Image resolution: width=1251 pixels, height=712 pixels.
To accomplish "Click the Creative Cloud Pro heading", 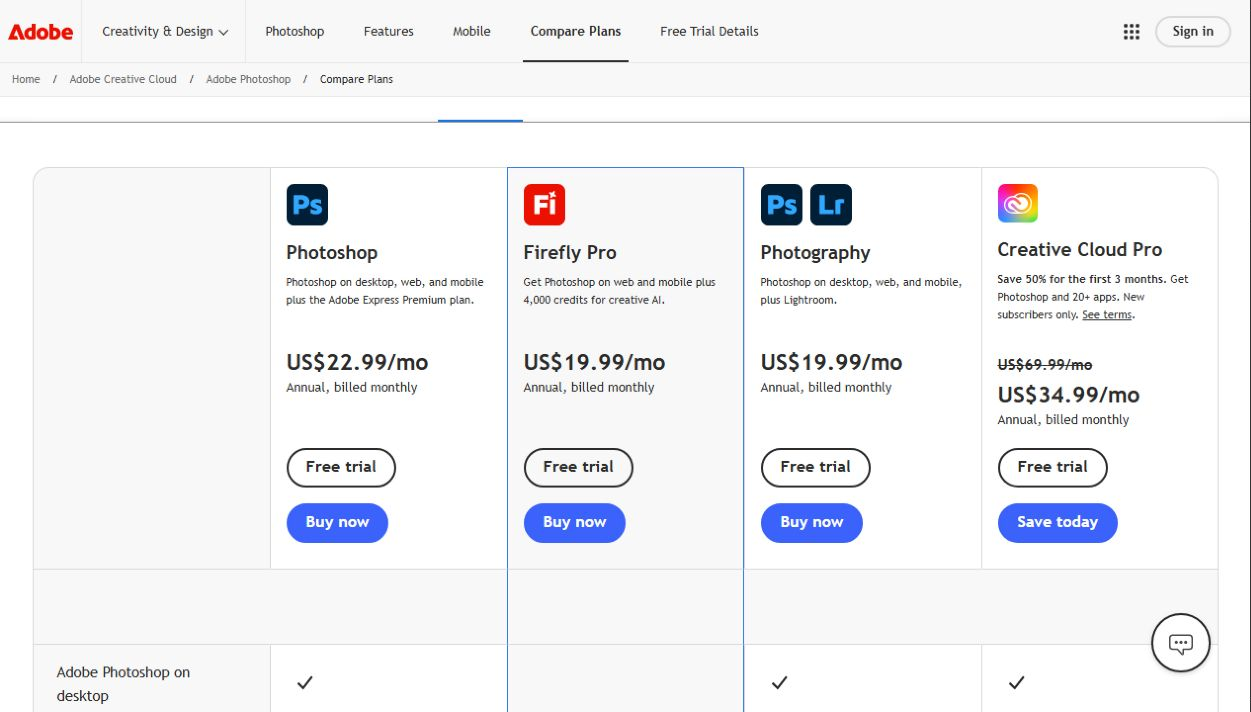I will coord(1080,250).
